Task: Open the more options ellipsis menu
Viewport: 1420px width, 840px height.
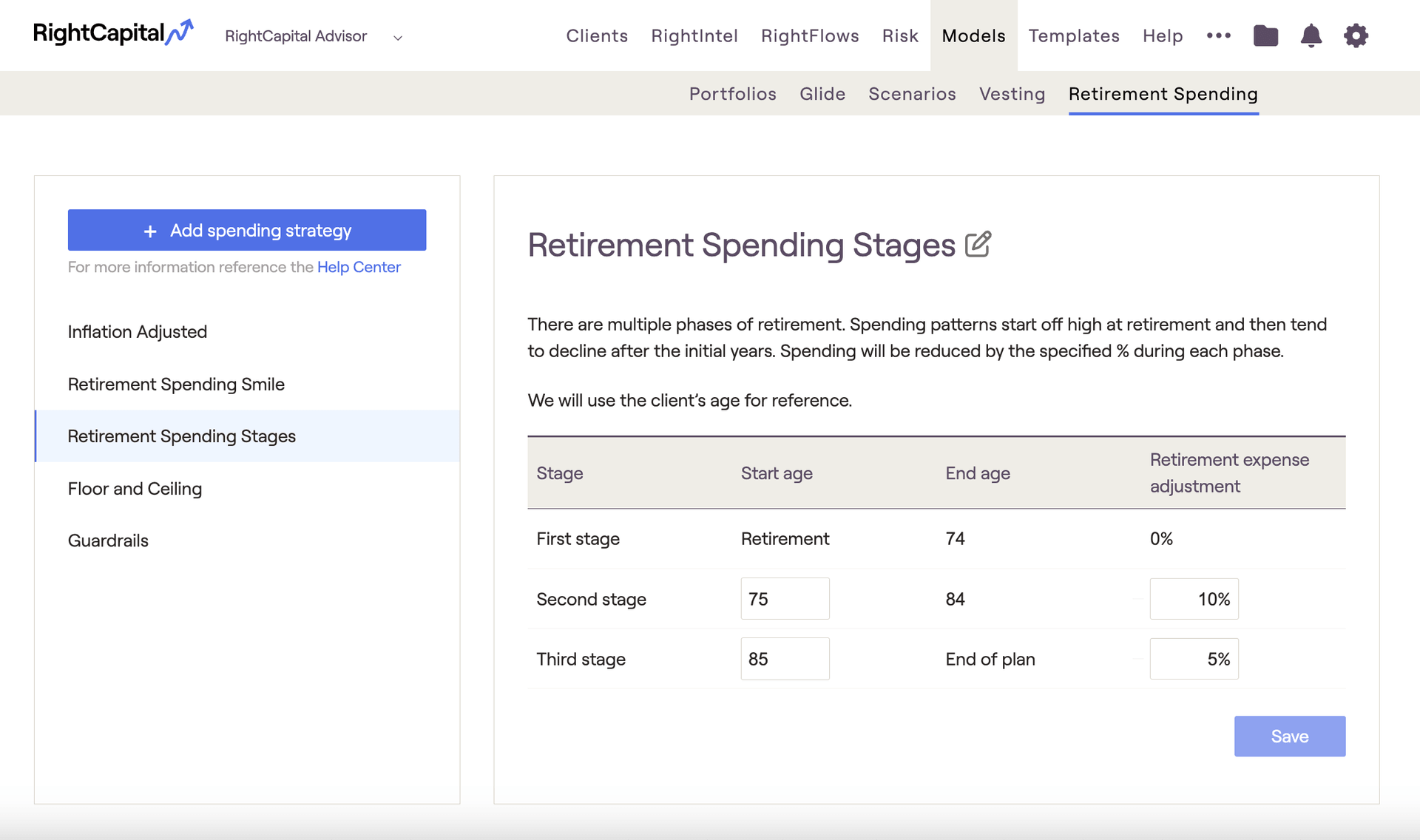Action: pos(1218,35)
